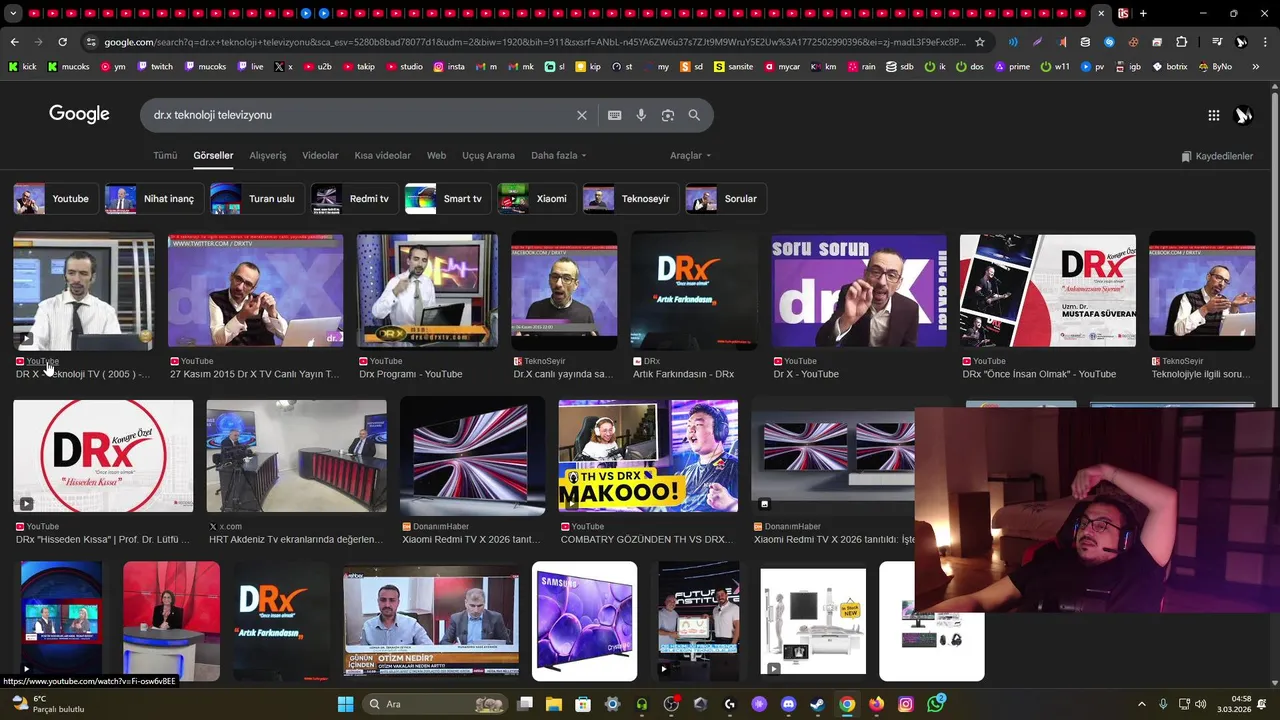Filter images by Turan uslu chip

click(257, 199)
